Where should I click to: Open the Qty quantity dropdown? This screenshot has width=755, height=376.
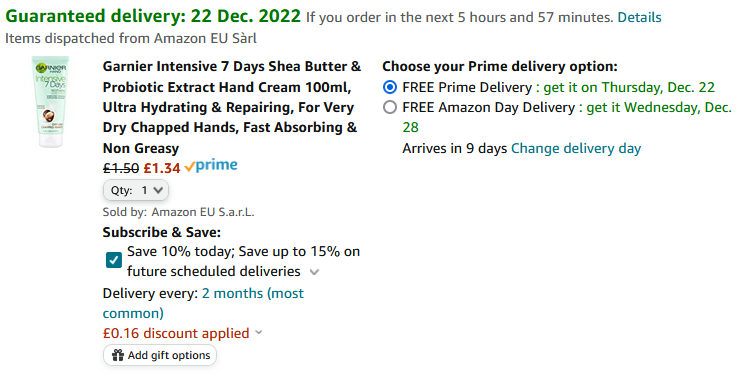tap(136, 190)
